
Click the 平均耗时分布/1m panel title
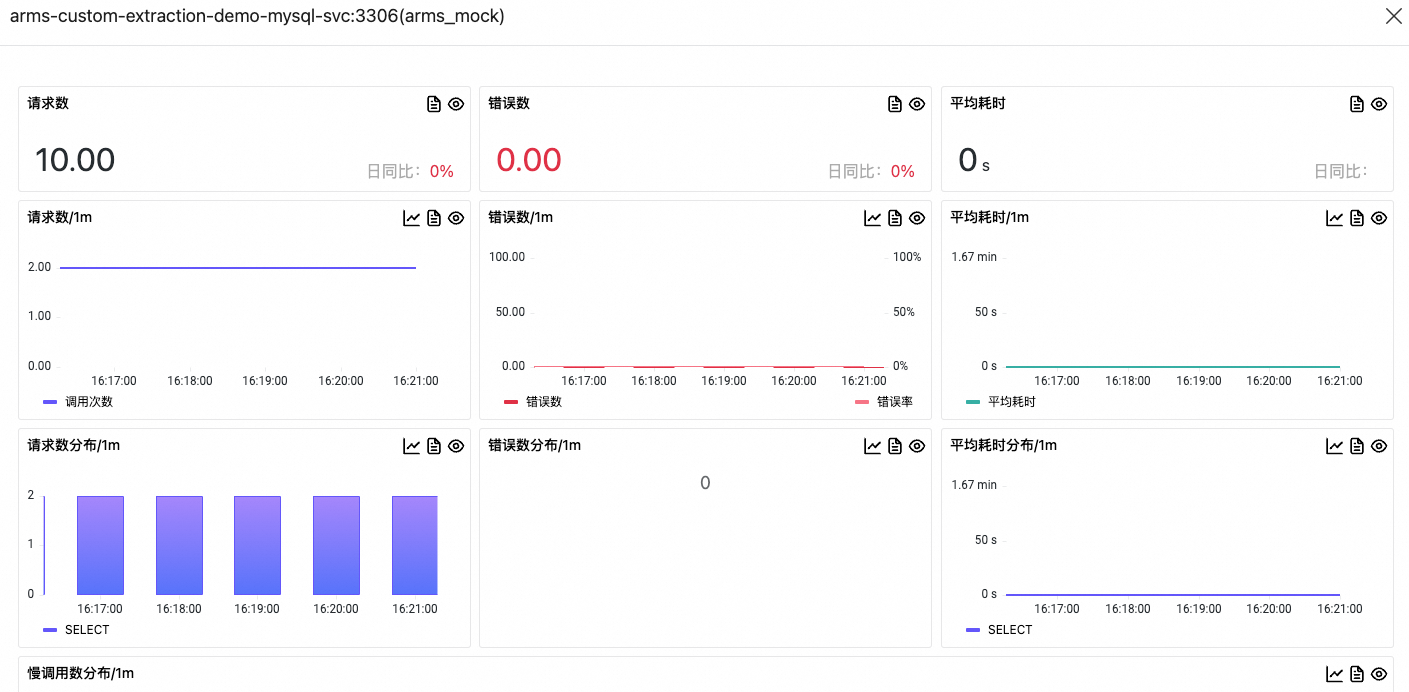tap(1004, 445)
